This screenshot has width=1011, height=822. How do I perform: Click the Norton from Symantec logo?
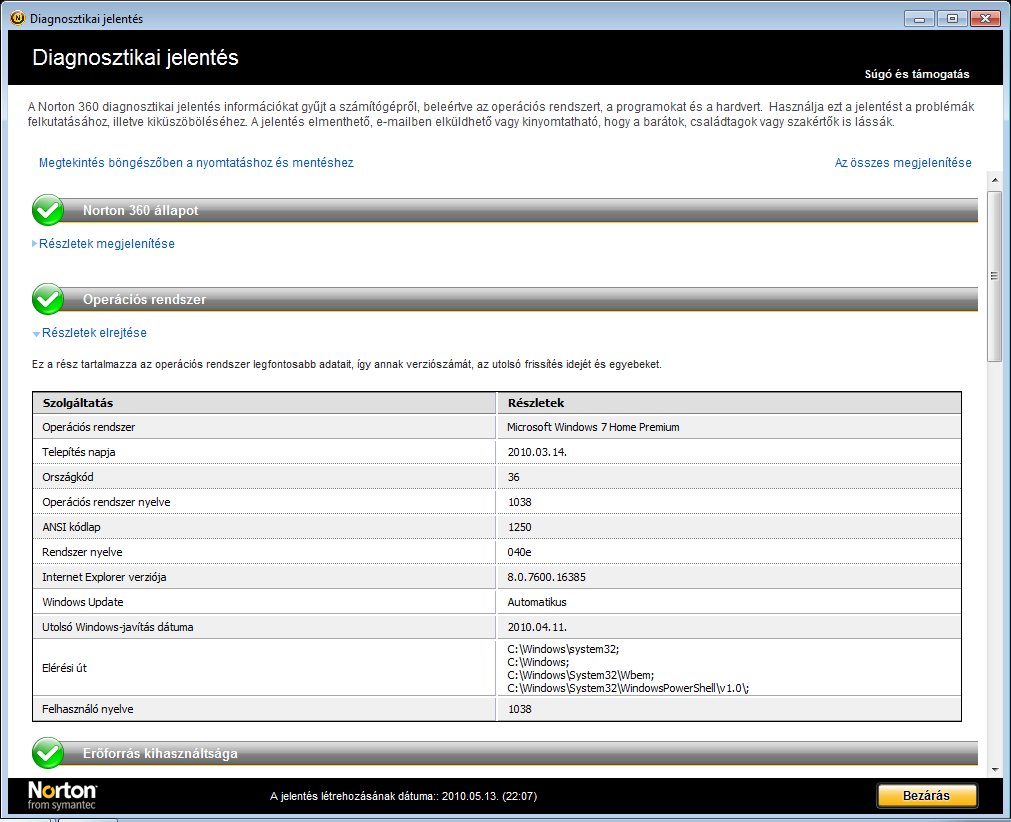(x=63, y=795)
